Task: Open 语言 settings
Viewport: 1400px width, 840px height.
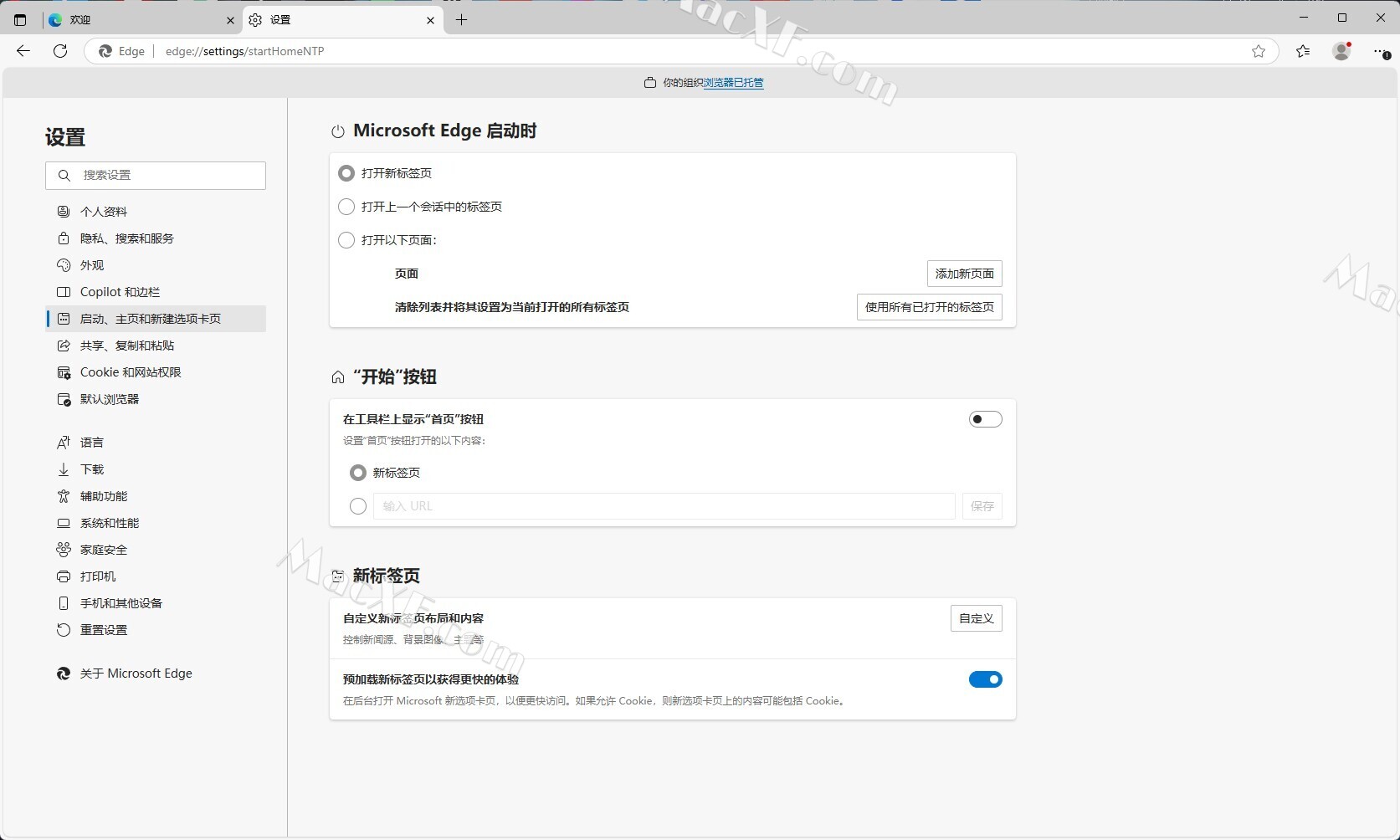Action: [156, 443]
